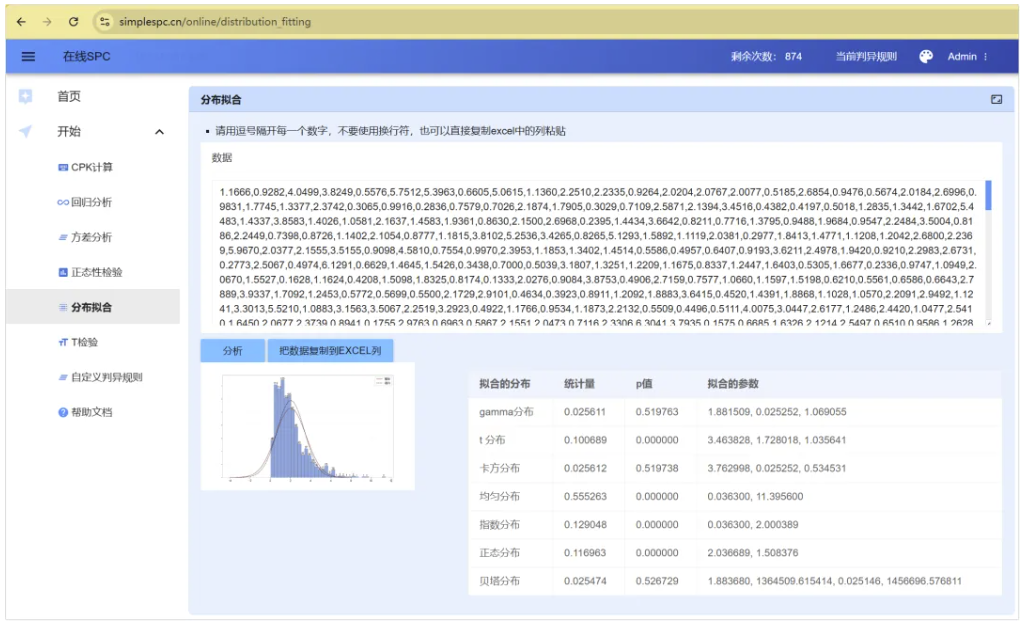This screenshot has width=1024, height=626.
Task: Open the hamburger menu in header
Action: coord(28,57)
